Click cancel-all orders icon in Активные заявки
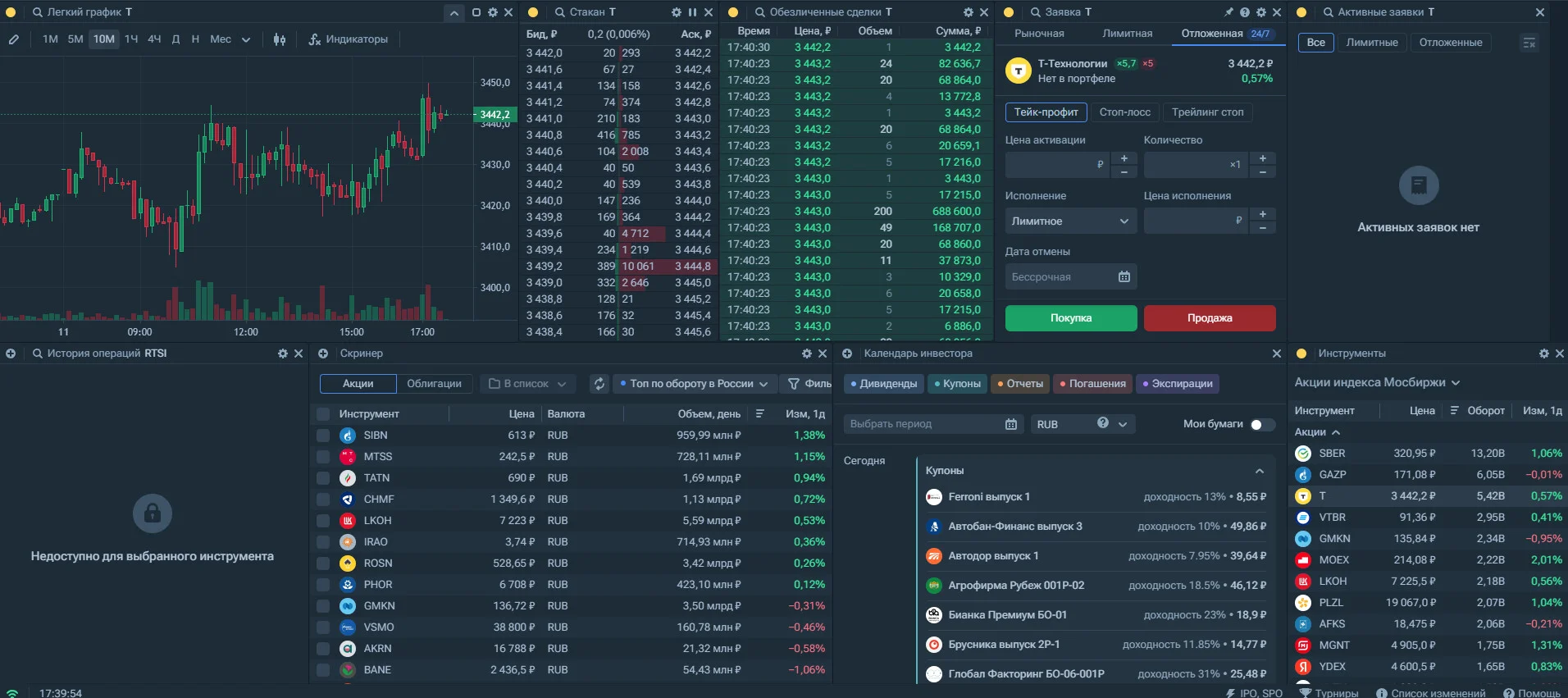The image size is (1568, 698). pos(1529,43)
